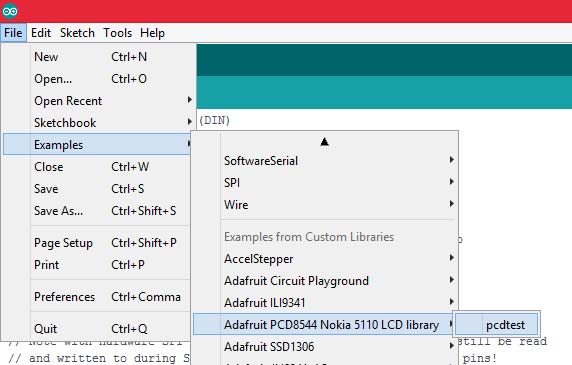This screenshot has width=572, height=365.
Task: Expand Adafruit SSD1306 examples
Action: (x=325, y=346)
